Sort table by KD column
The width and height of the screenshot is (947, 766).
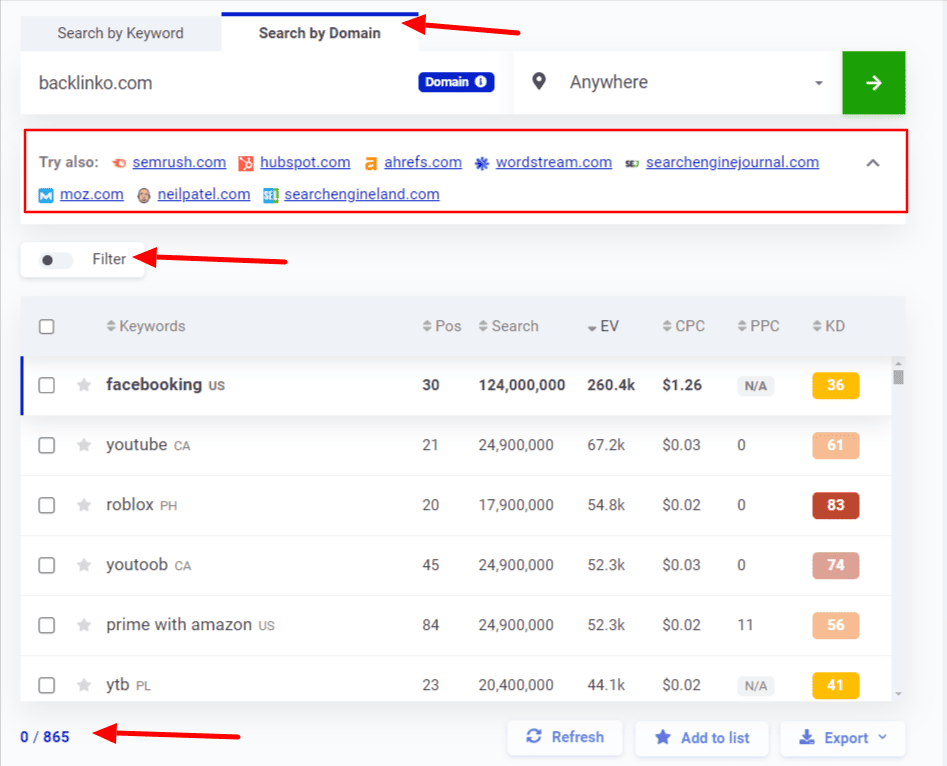click(829, 326)
